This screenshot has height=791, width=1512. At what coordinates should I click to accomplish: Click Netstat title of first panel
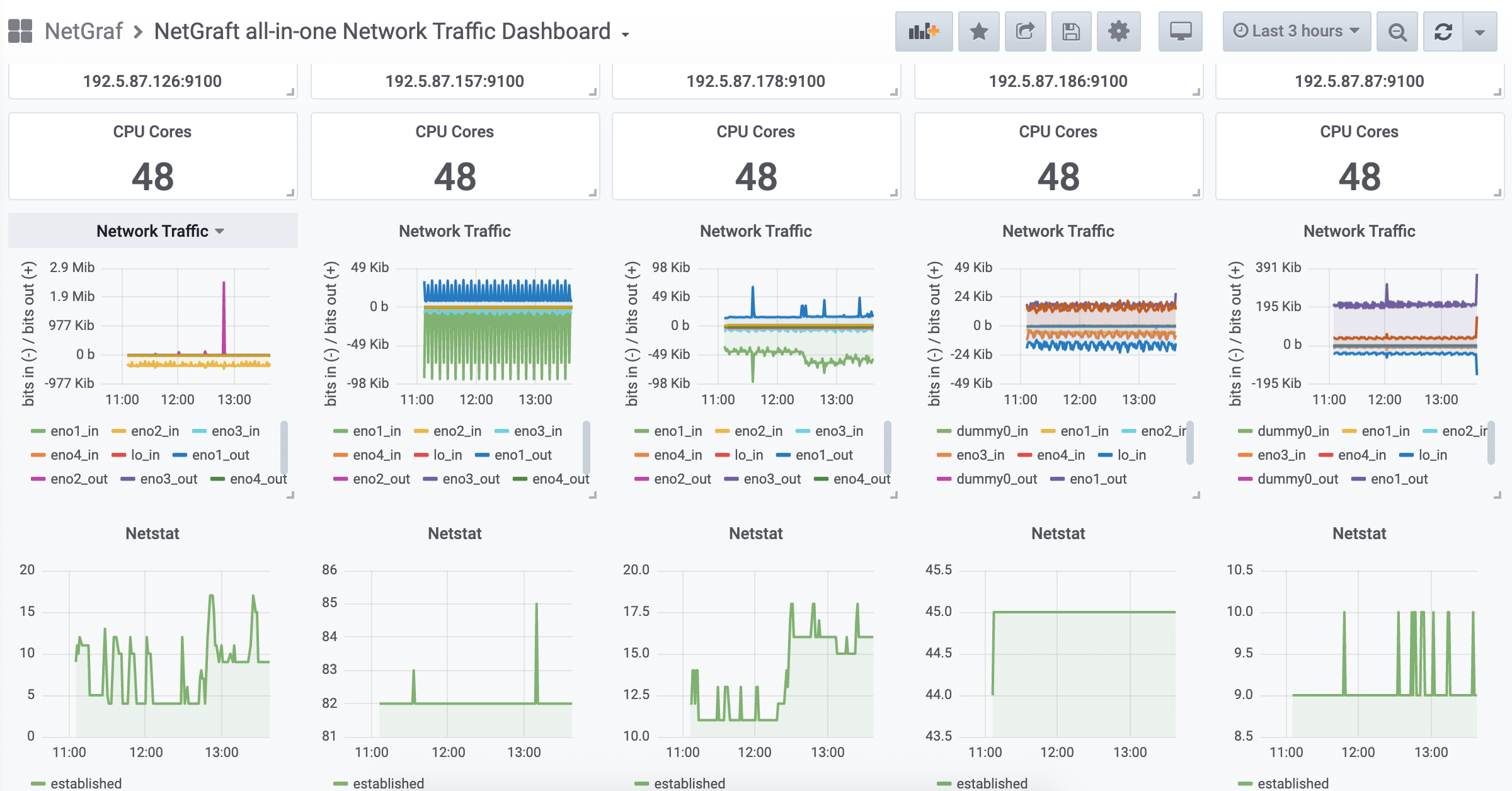coord(152,533)
